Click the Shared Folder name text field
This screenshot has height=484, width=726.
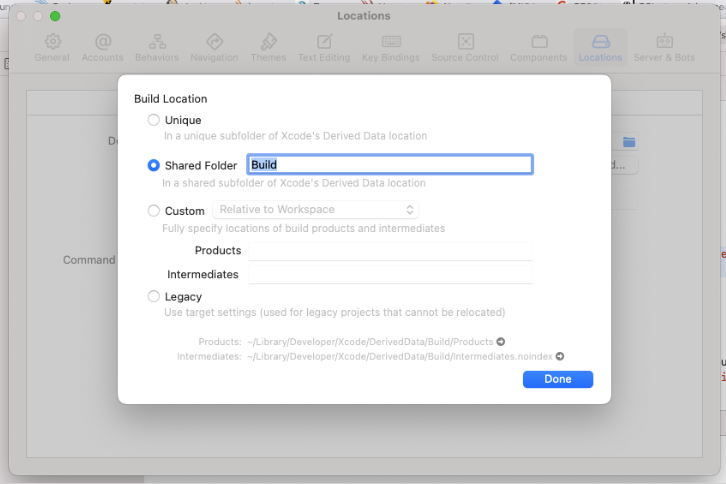390,165
